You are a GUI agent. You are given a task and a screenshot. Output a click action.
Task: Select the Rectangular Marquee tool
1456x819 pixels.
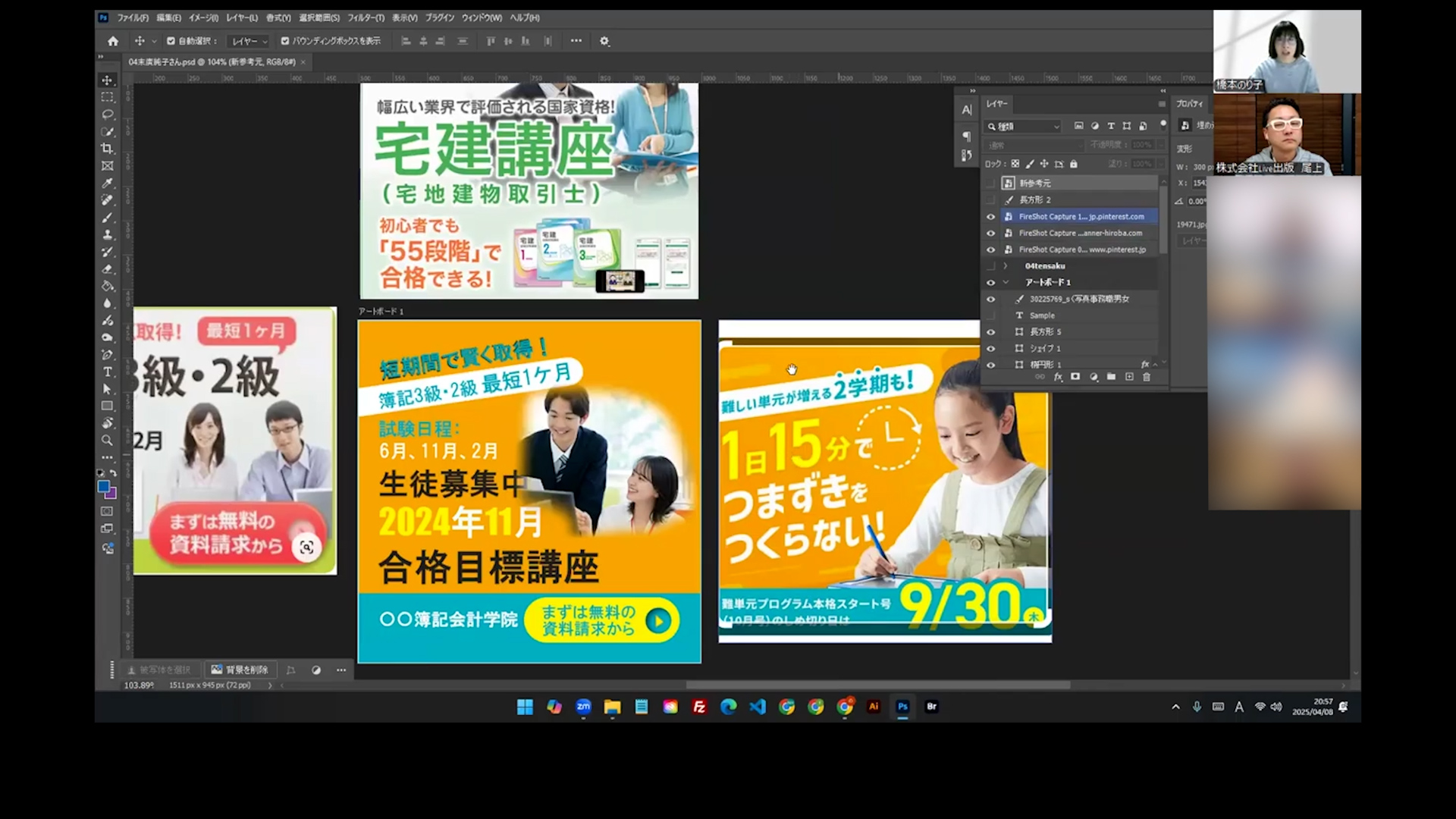tap(107, 97)
